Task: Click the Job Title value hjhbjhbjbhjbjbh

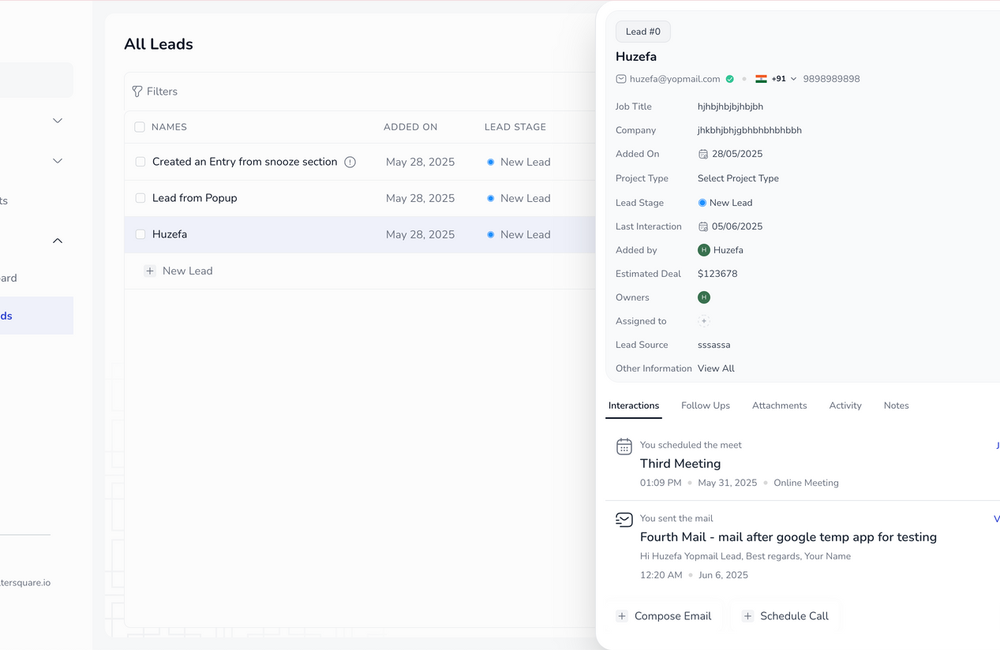Action: click(730, 107)
